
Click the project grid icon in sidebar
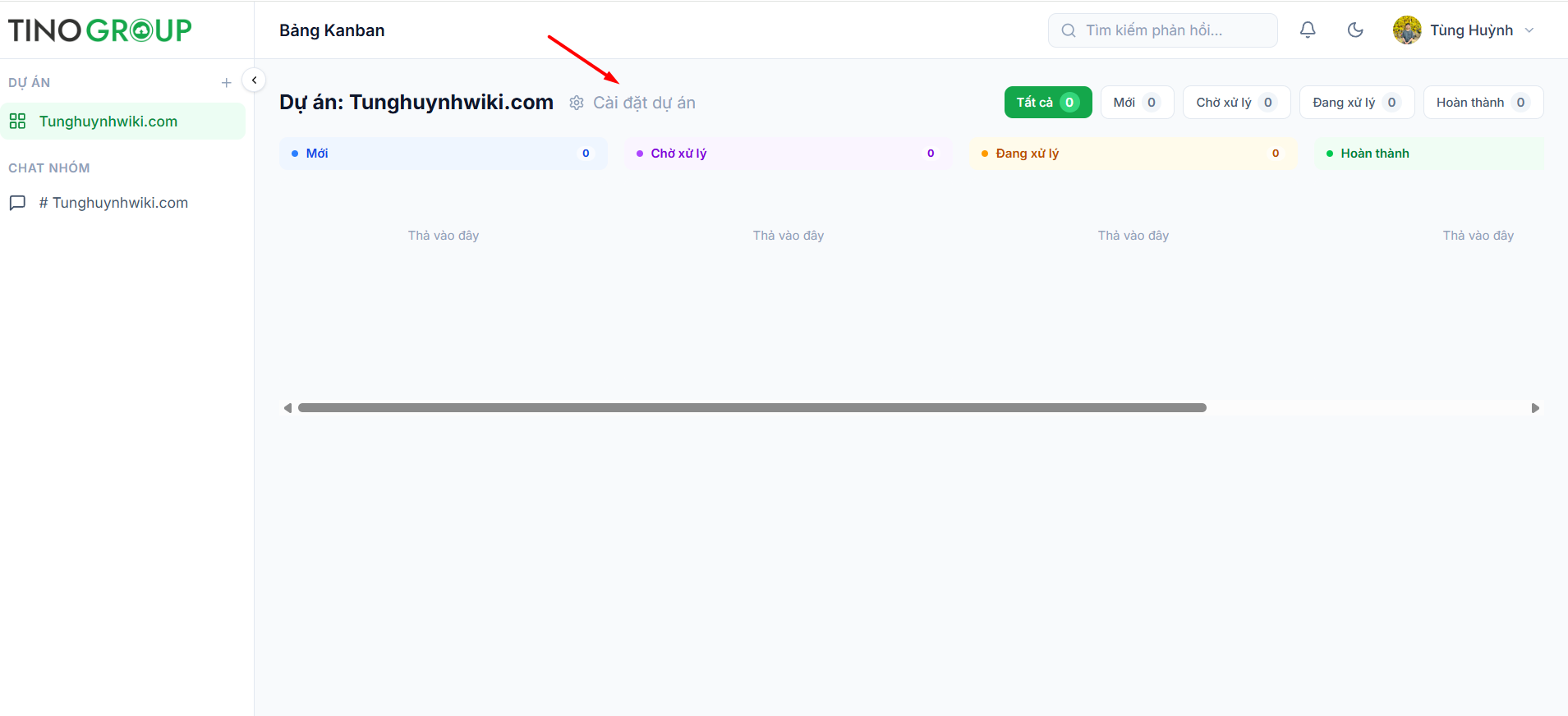tap(17, 122)
